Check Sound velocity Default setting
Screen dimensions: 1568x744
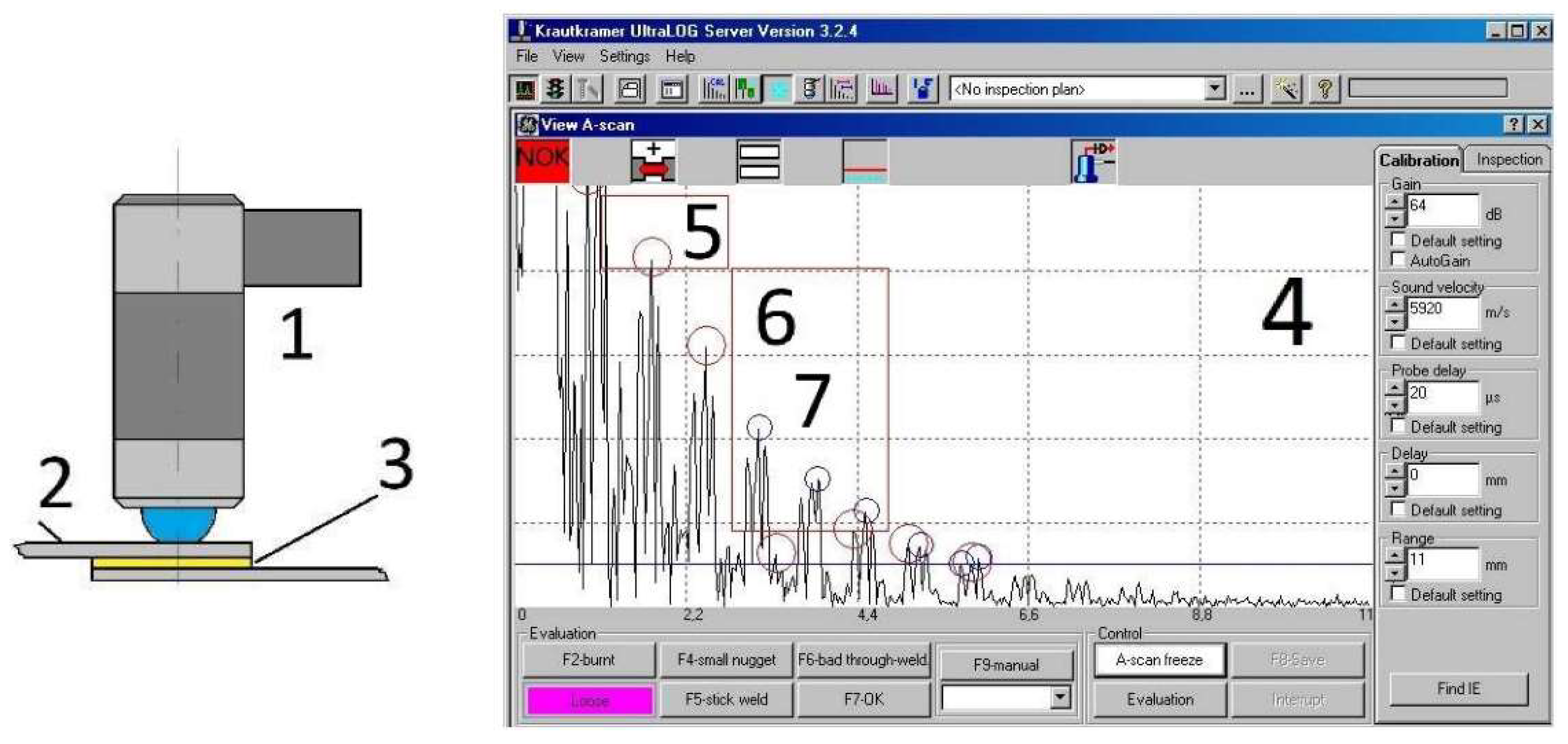[x=1398, y=343]
